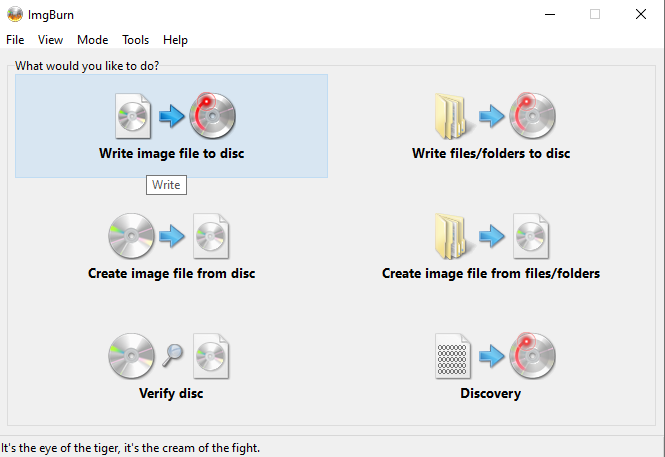
Task: Click the burning disc icon in Write files/folders to disc
Action: pyautogui.click(x=532, y=115)
